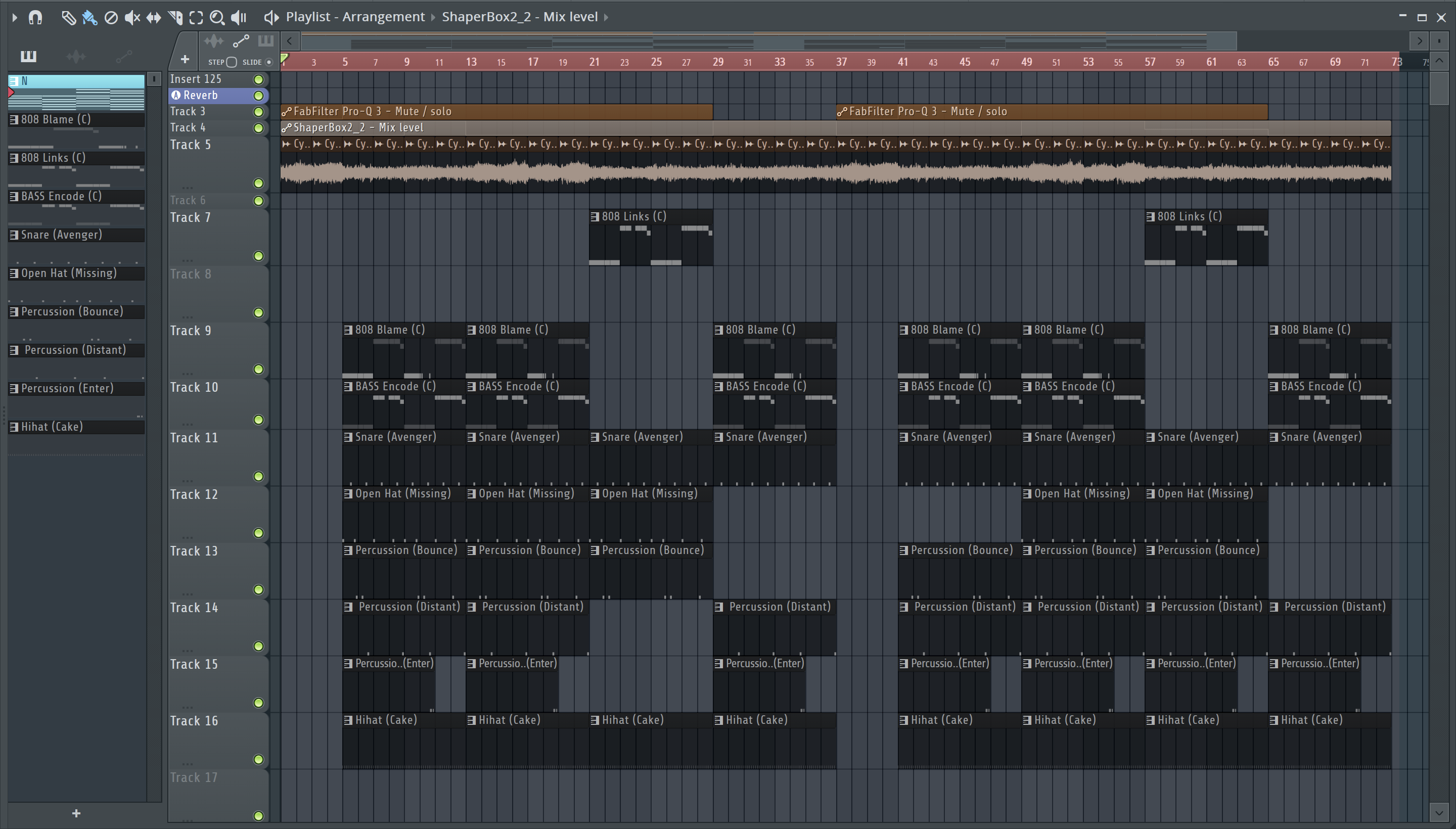Select the Paint brush tool
Screen dimensions: 1456x829
[x=89, y=18]
